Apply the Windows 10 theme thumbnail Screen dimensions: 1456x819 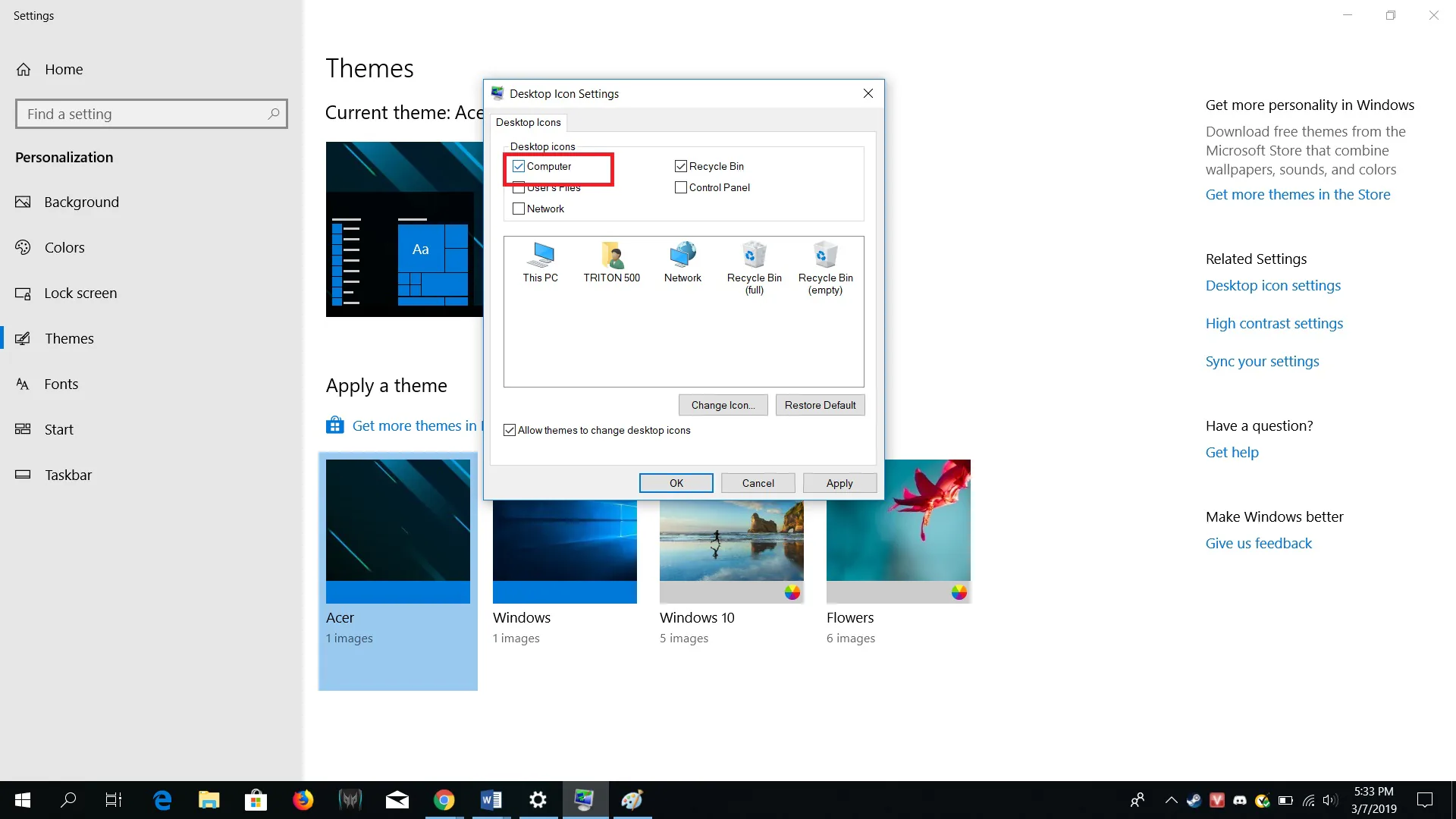click(732, 551)
